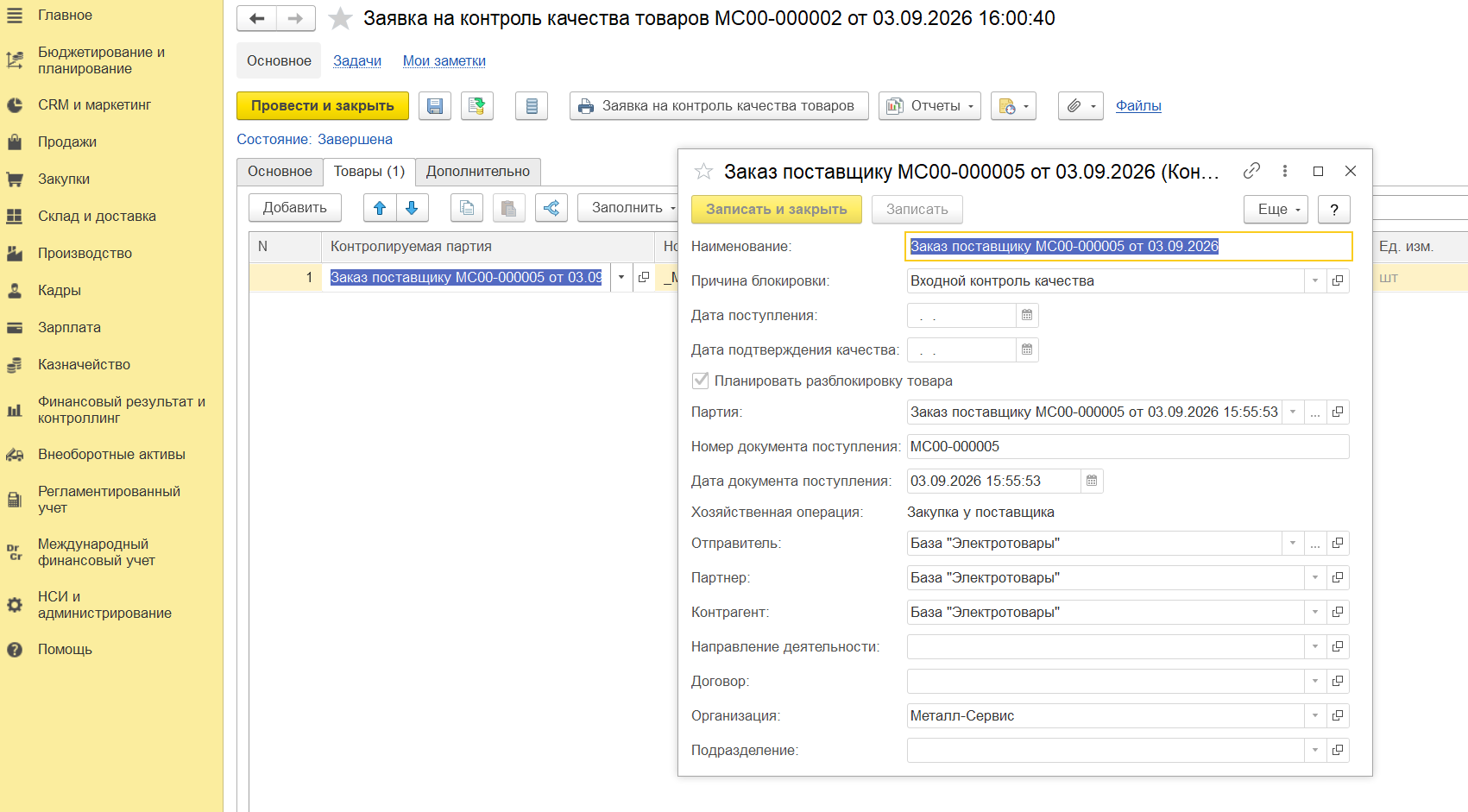The width and height of the screenshot is (1468, 812).
Task: Move row up with blue arrow
Action: pyautogui.click(x=380, y=208)
